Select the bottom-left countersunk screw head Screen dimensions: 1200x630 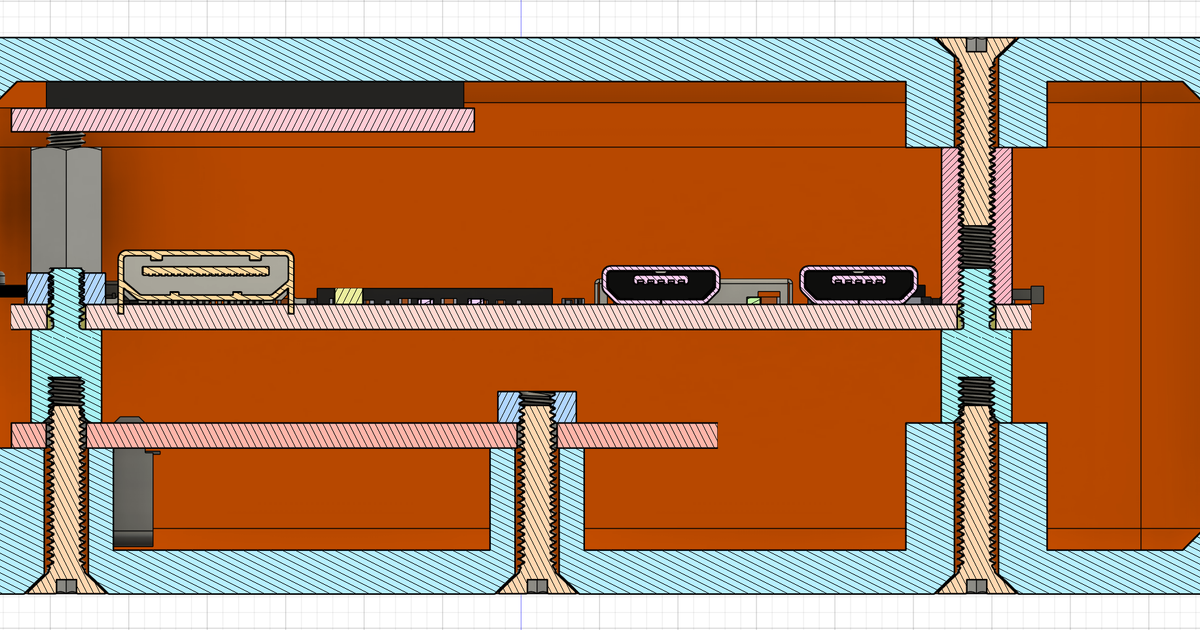click(66, 582)
